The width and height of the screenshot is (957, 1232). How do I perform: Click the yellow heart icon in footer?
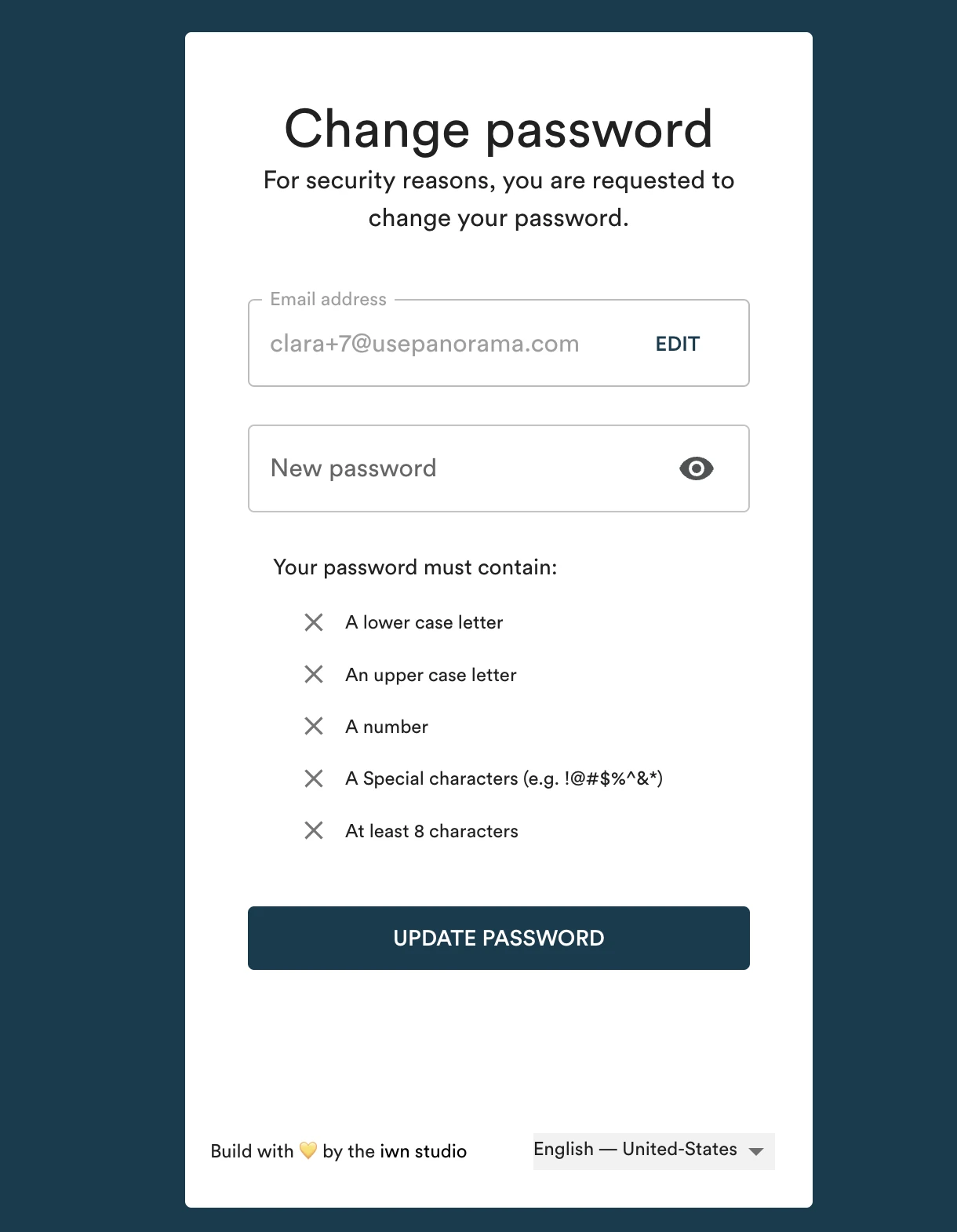[x=308, y=1150]
